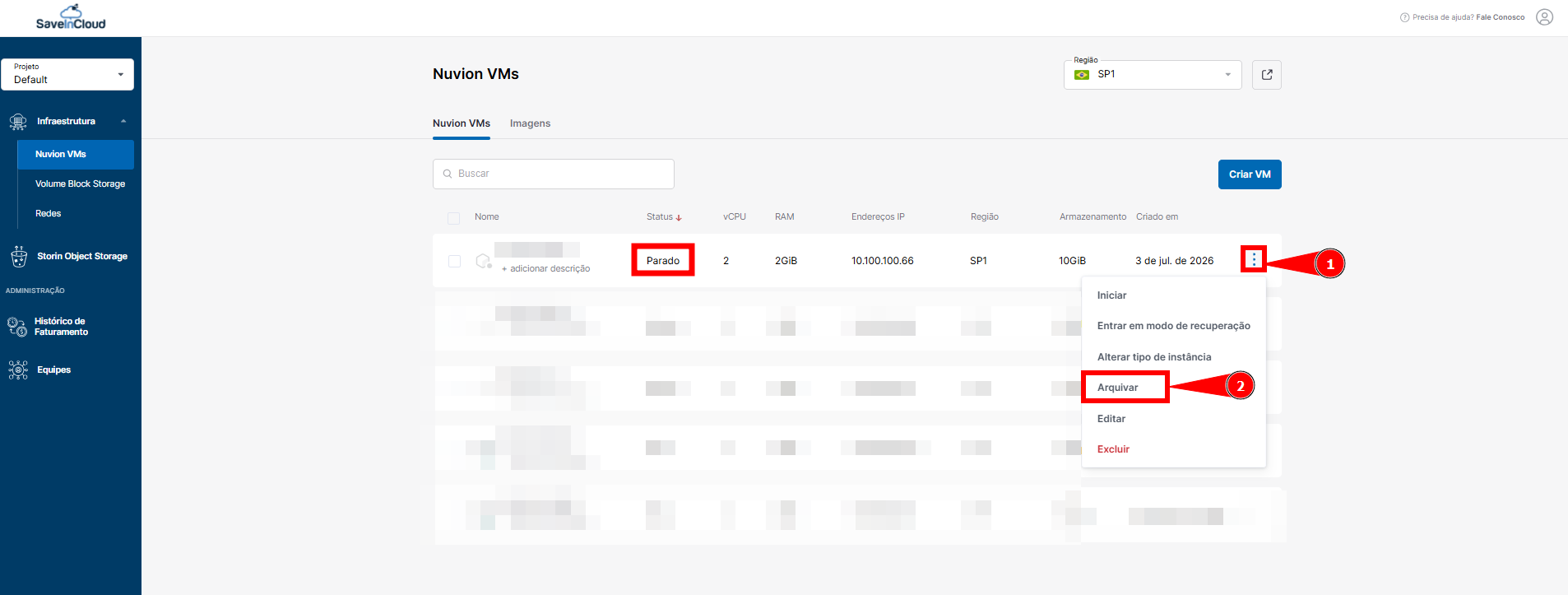
Task: Click the Parado status cell
Action: 663,261
